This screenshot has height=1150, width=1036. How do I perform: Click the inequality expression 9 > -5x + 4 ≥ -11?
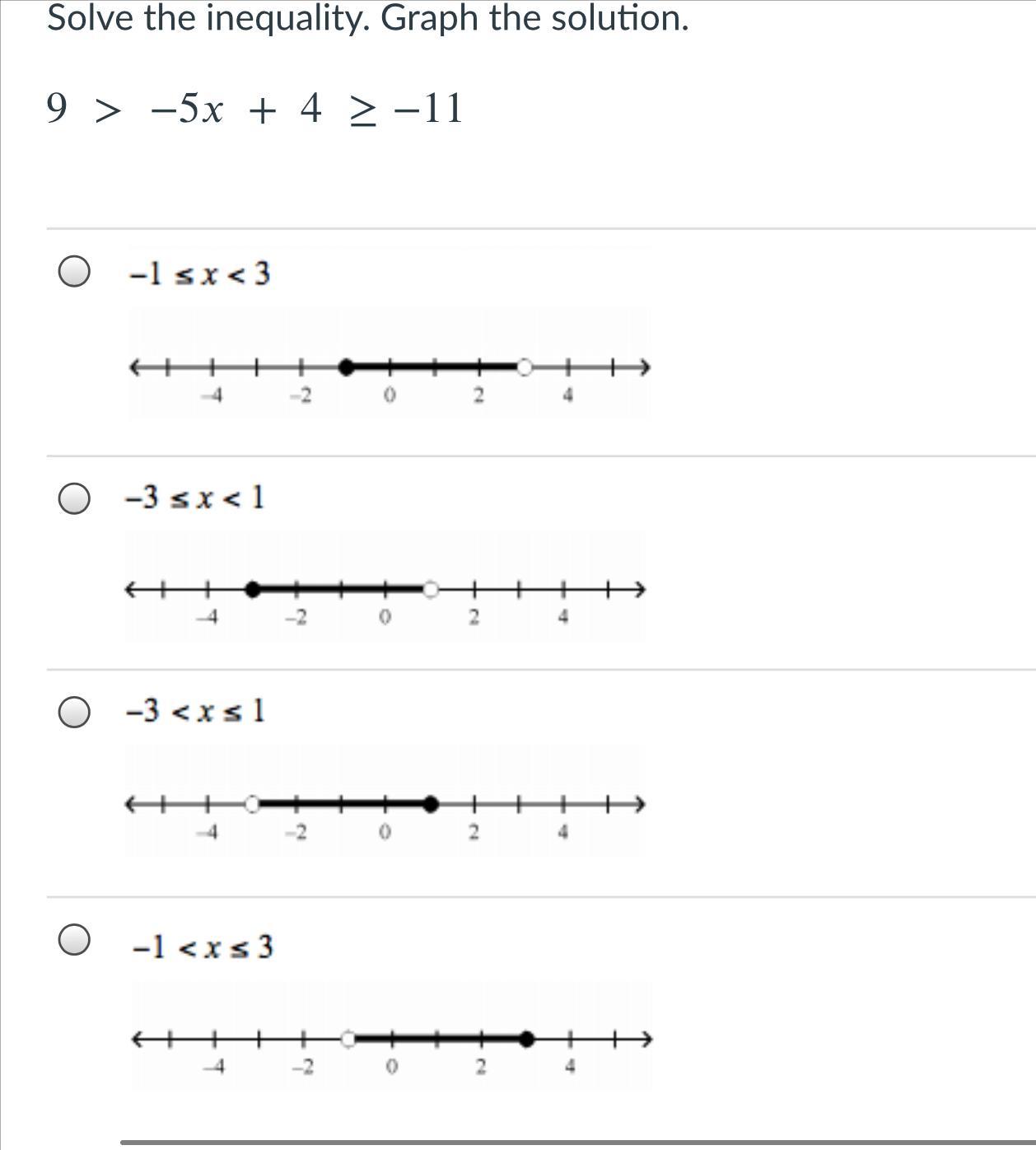click(256, 109)
